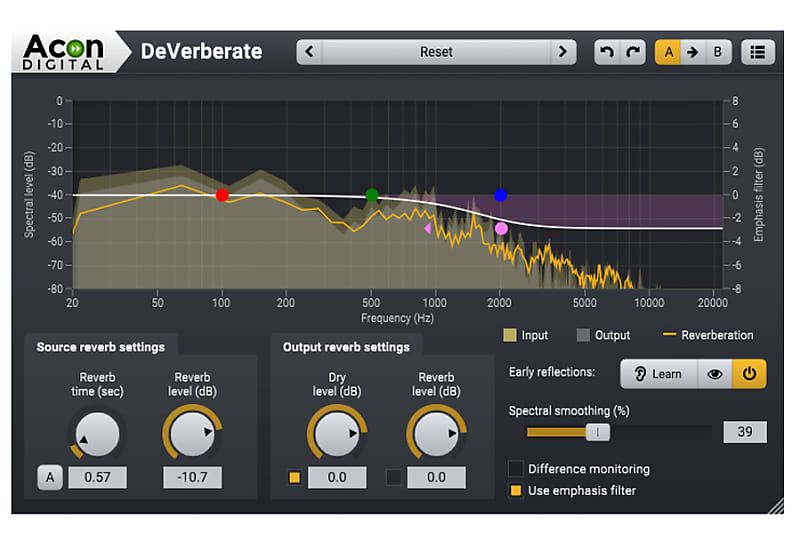The width and height of the screenshot is (800, 534).
Task: Toggle early reflections power button
Action: [749, 374]
